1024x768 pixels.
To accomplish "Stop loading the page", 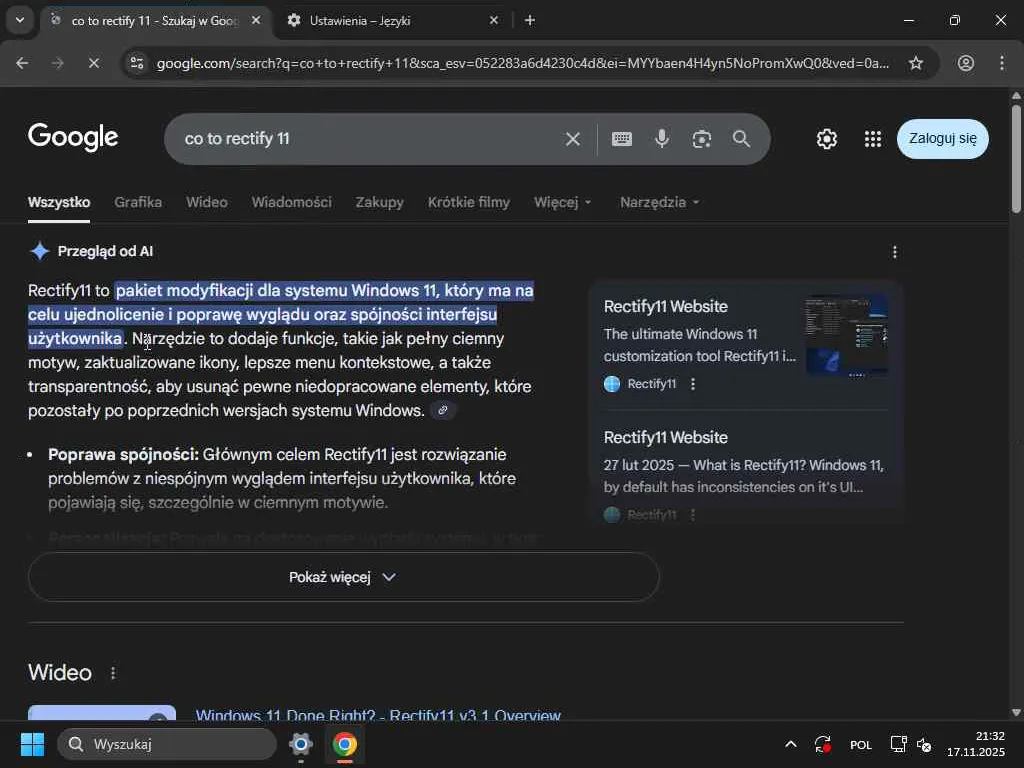I will pos(93,63).
